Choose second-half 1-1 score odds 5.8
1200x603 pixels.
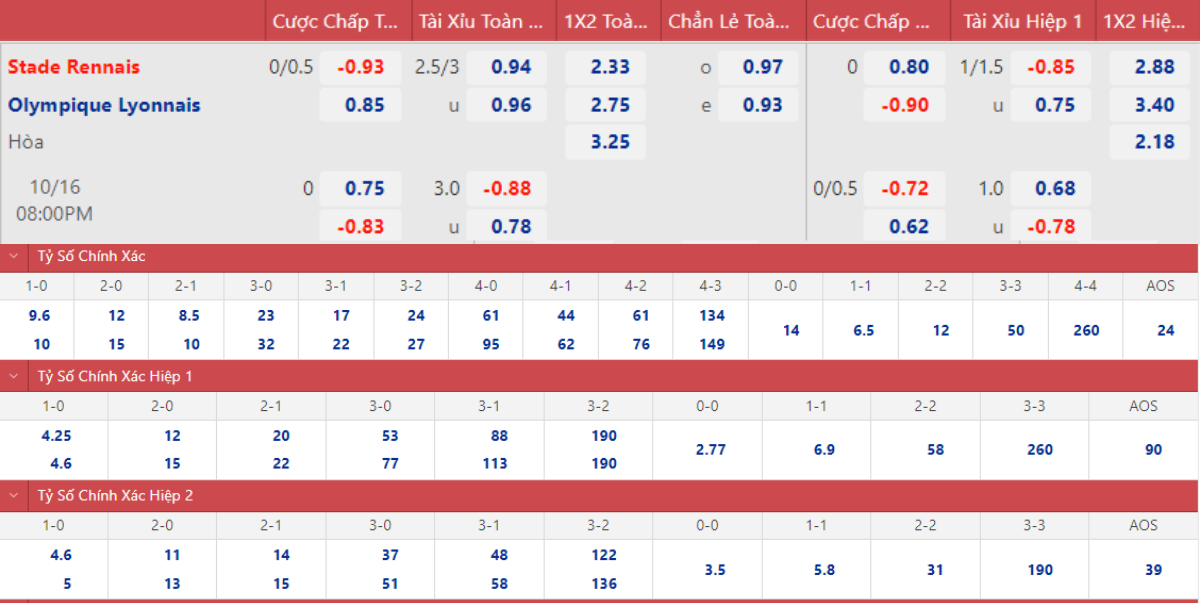point(825,570)
